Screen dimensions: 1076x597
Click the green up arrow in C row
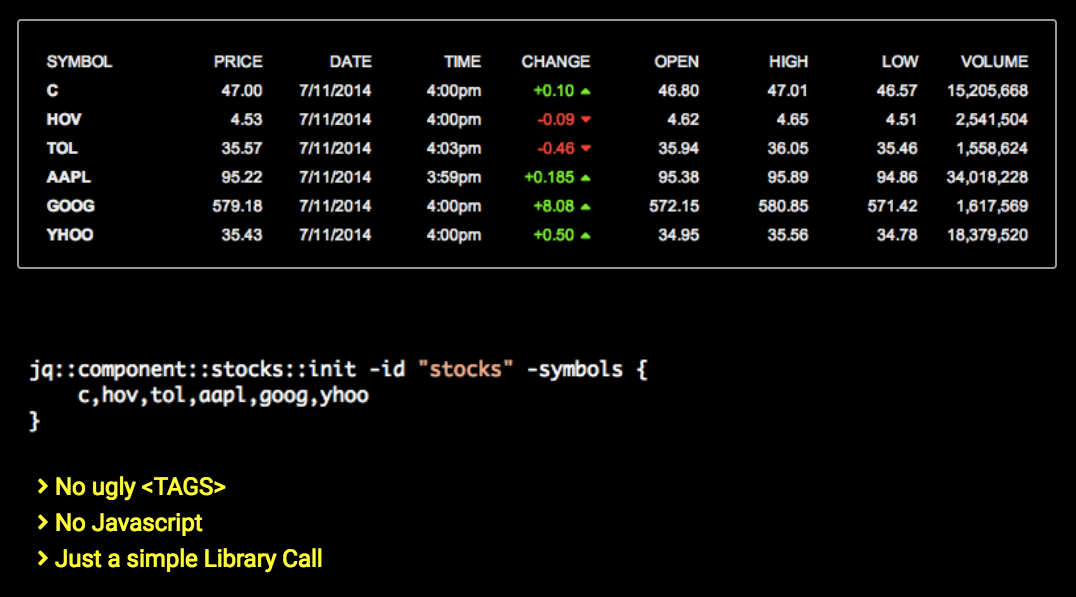pyautogui.click(x=586, y=91)
